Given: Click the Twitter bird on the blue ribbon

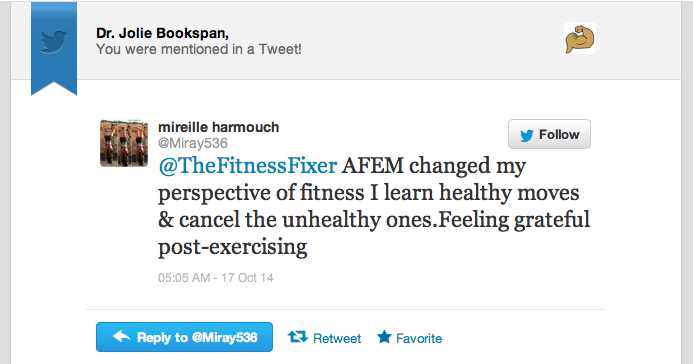Looking at the screenshot, I should [x=53, y=42].
